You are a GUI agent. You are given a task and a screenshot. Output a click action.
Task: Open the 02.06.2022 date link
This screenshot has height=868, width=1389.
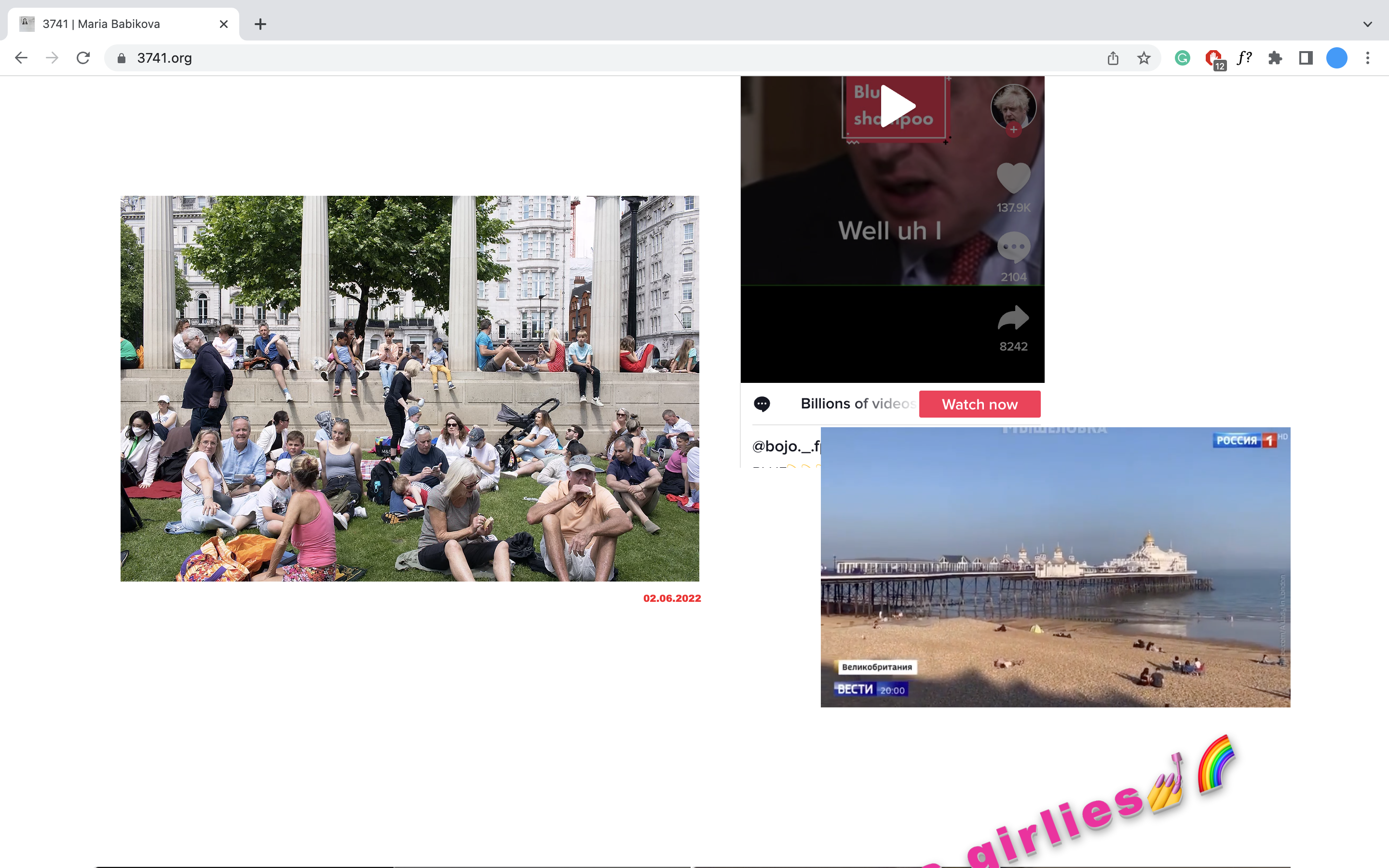671,598
